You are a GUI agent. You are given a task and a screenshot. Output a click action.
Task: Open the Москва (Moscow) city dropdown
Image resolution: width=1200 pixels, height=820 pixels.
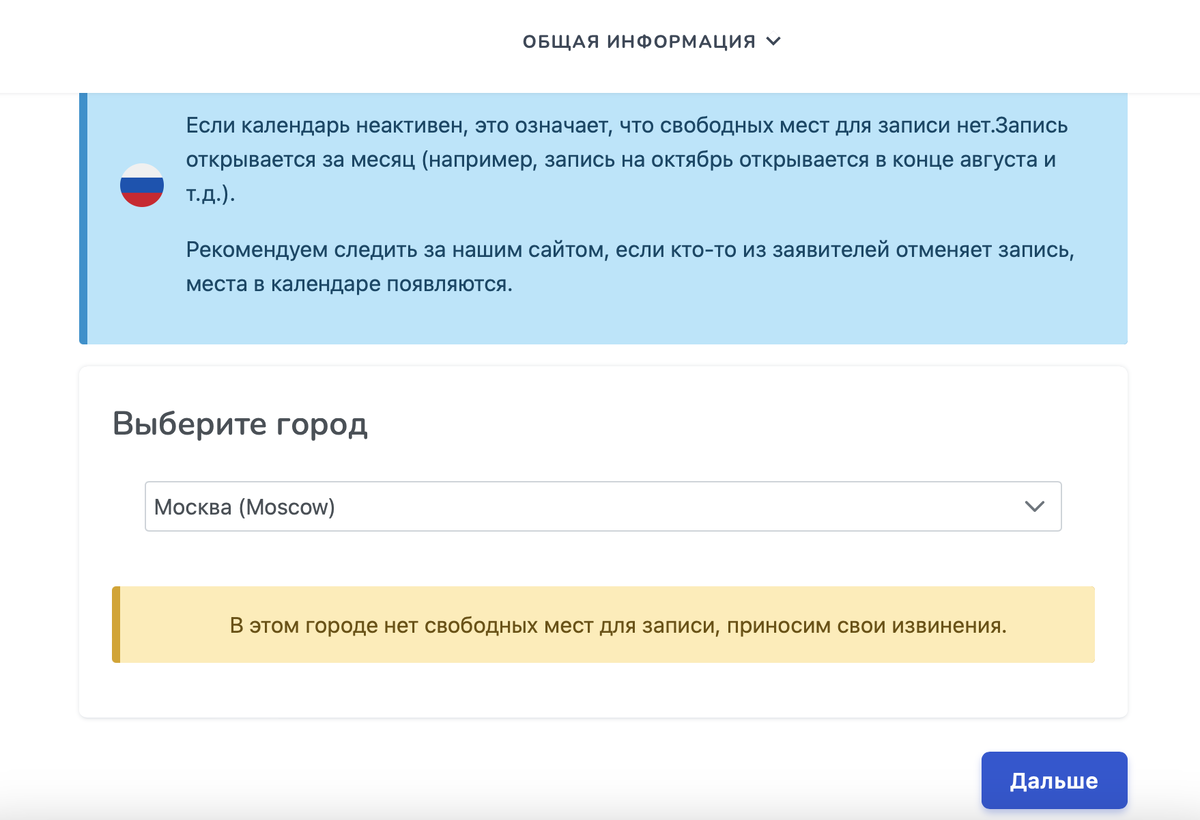pos(603,507)
